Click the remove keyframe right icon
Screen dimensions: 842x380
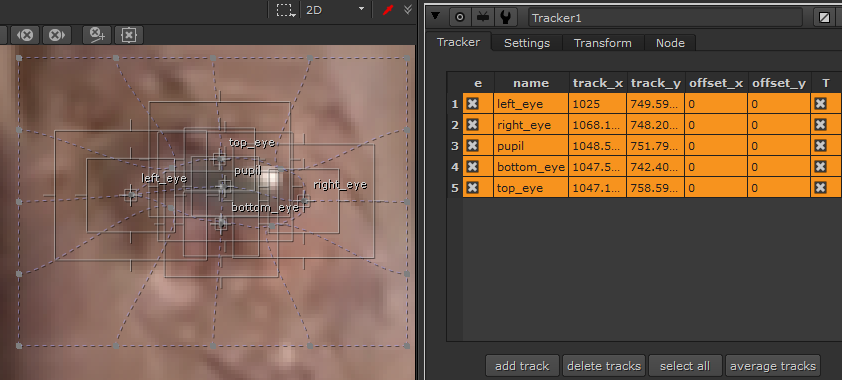[56, 35]
